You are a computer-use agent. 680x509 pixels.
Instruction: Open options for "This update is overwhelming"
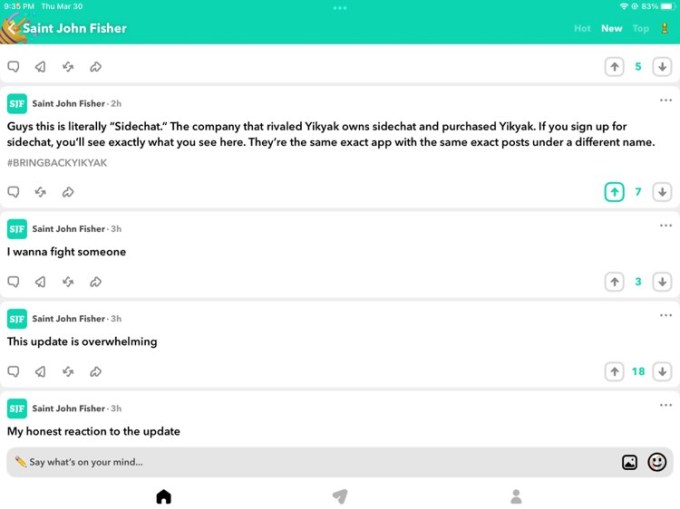click(x=666, y=315)
